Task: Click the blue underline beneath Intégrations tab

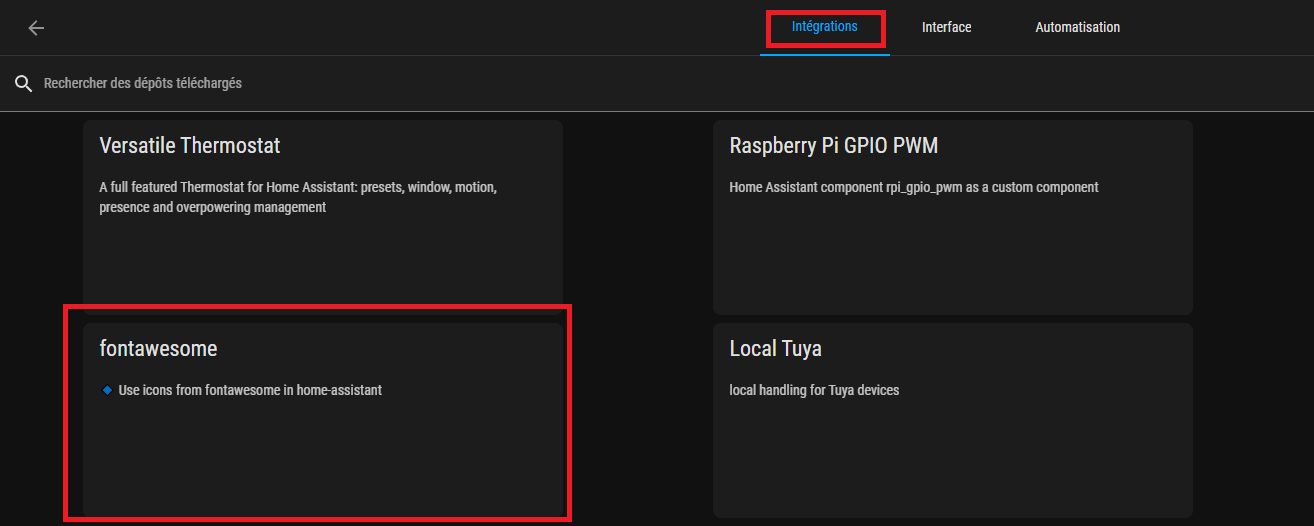Action: [824, 54]
